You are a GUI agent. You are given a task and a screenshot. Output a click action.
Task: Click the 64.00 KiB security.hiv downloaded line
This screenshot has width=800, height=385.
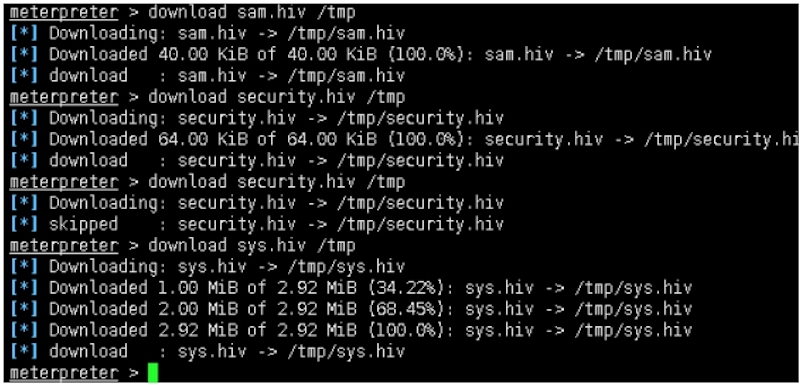[x=405, y=139]
